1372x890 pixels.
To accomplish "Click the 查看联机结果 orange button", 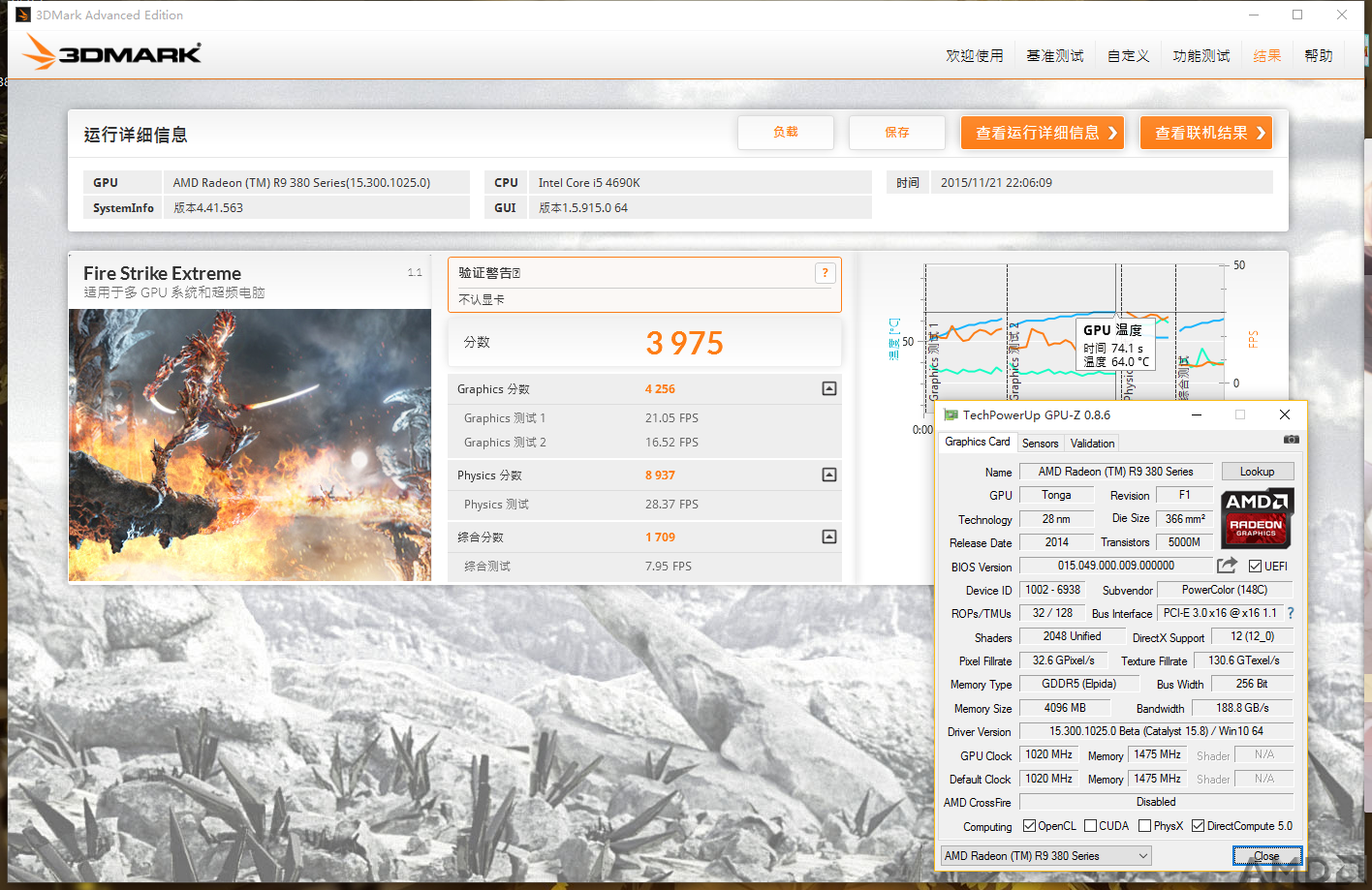I will click(x=1206, y=133).
